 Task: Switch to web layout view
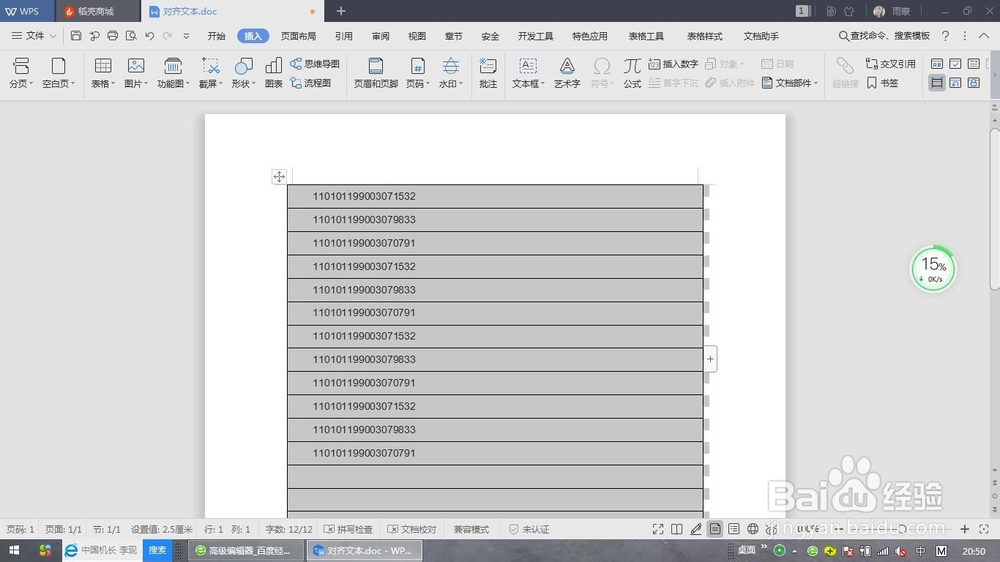pyautogui.click(x=753, y=529)
